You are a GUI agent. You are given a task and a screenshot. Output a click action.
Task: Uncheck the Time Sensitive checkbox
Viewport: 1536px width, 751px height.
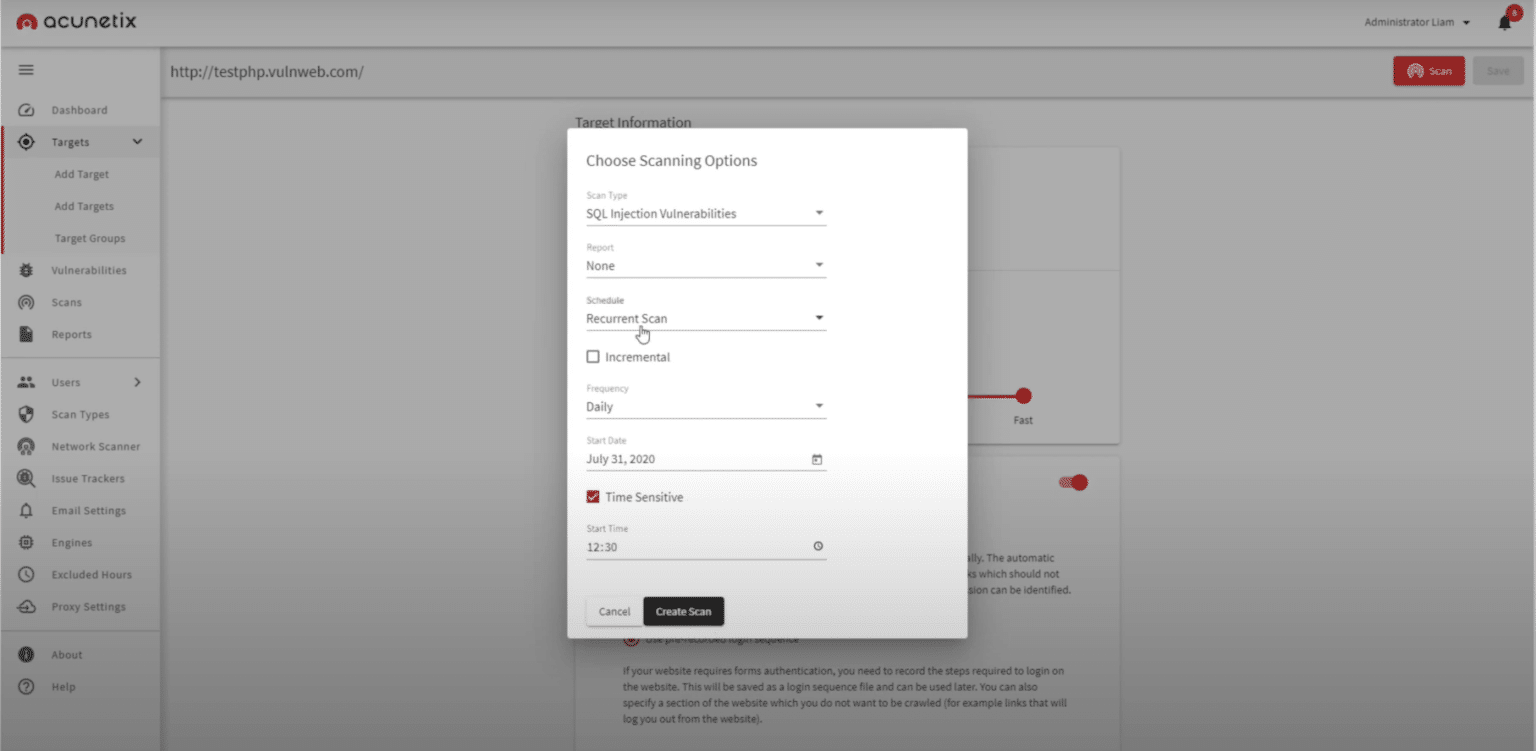click(593, 497)
